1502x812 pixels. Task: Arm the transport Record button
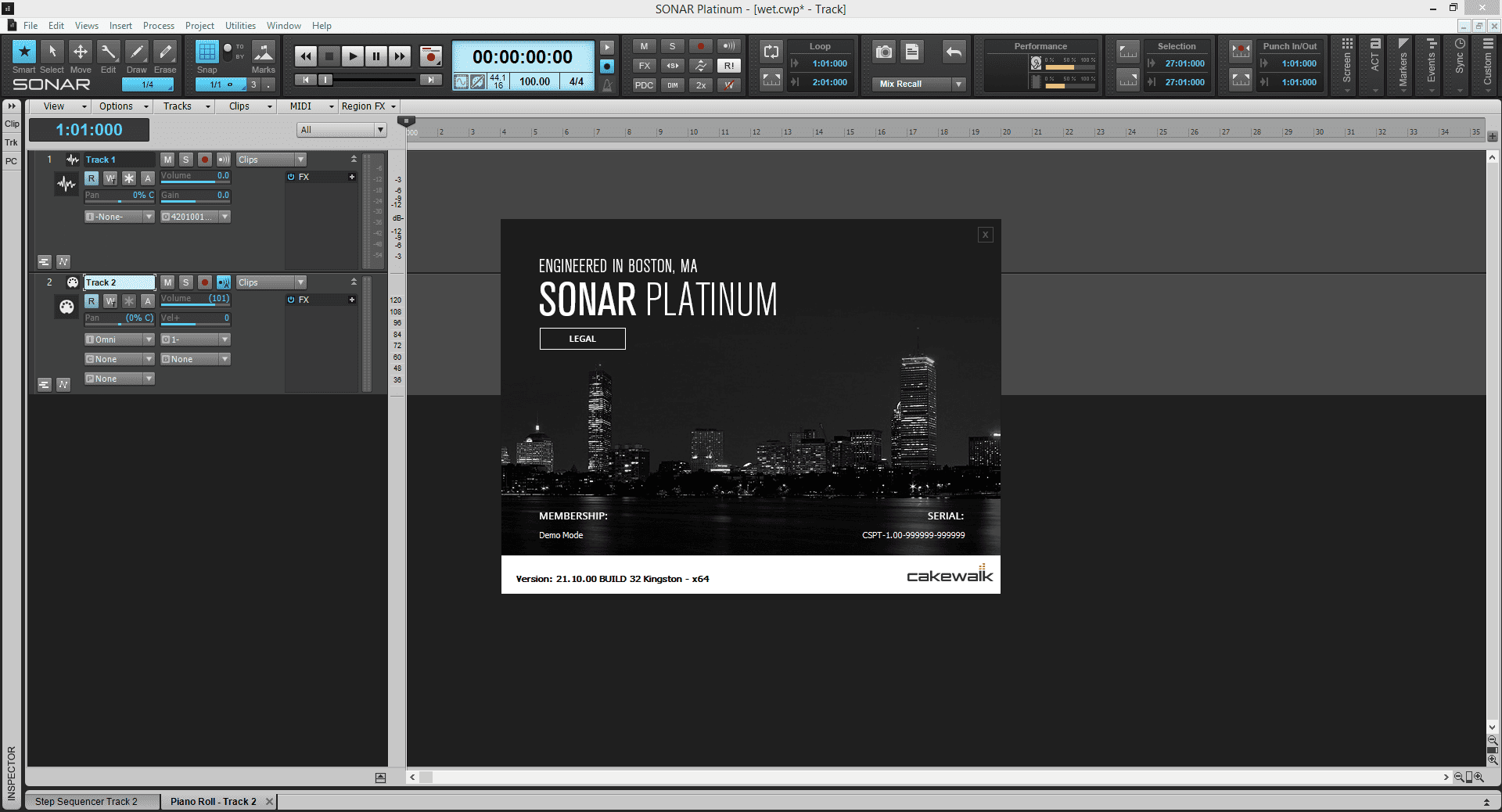click(x=430, y=56)
